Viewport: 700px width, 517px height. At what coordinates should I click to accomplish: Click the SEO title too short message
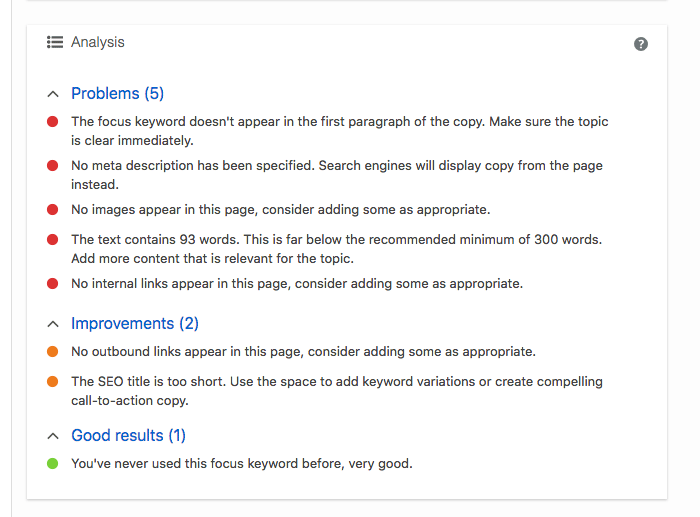[x=350, y=391]
